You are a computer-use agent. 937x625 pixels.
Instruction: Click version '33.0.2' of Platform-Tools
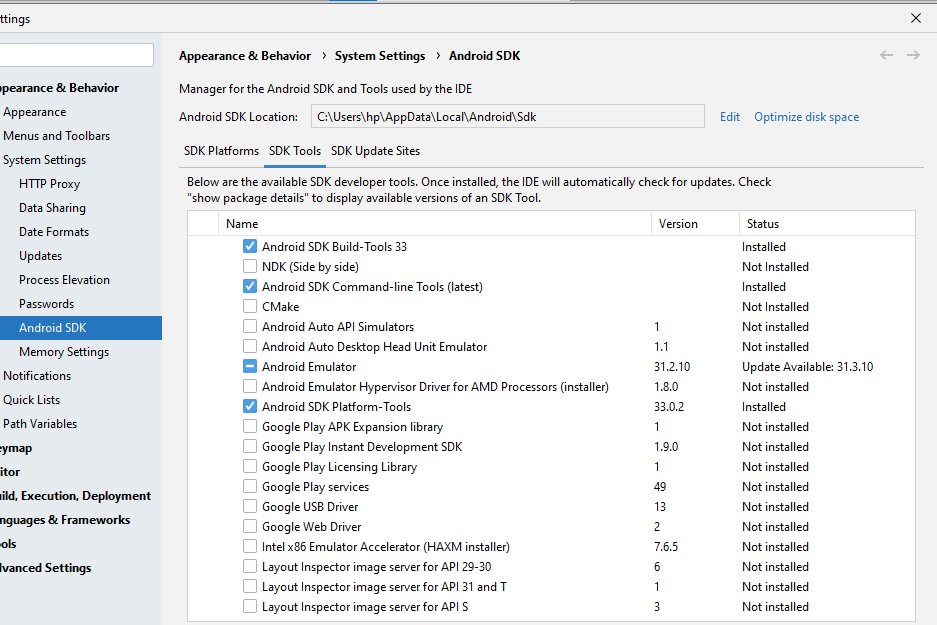point(669,406)
